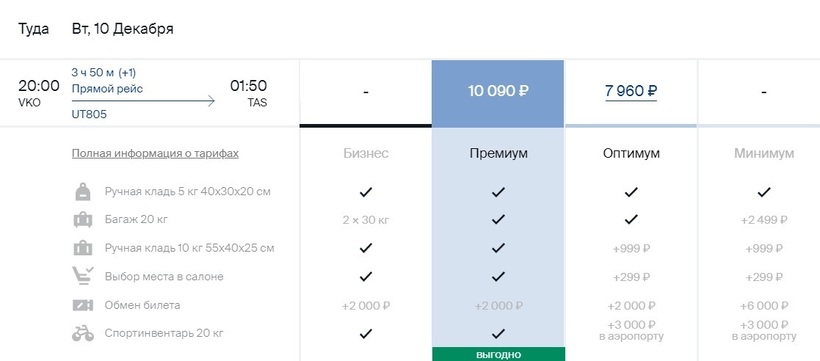Click the bag icon for 10 kg hand luggage
820x361 pixels.
[x=83, y=248]
